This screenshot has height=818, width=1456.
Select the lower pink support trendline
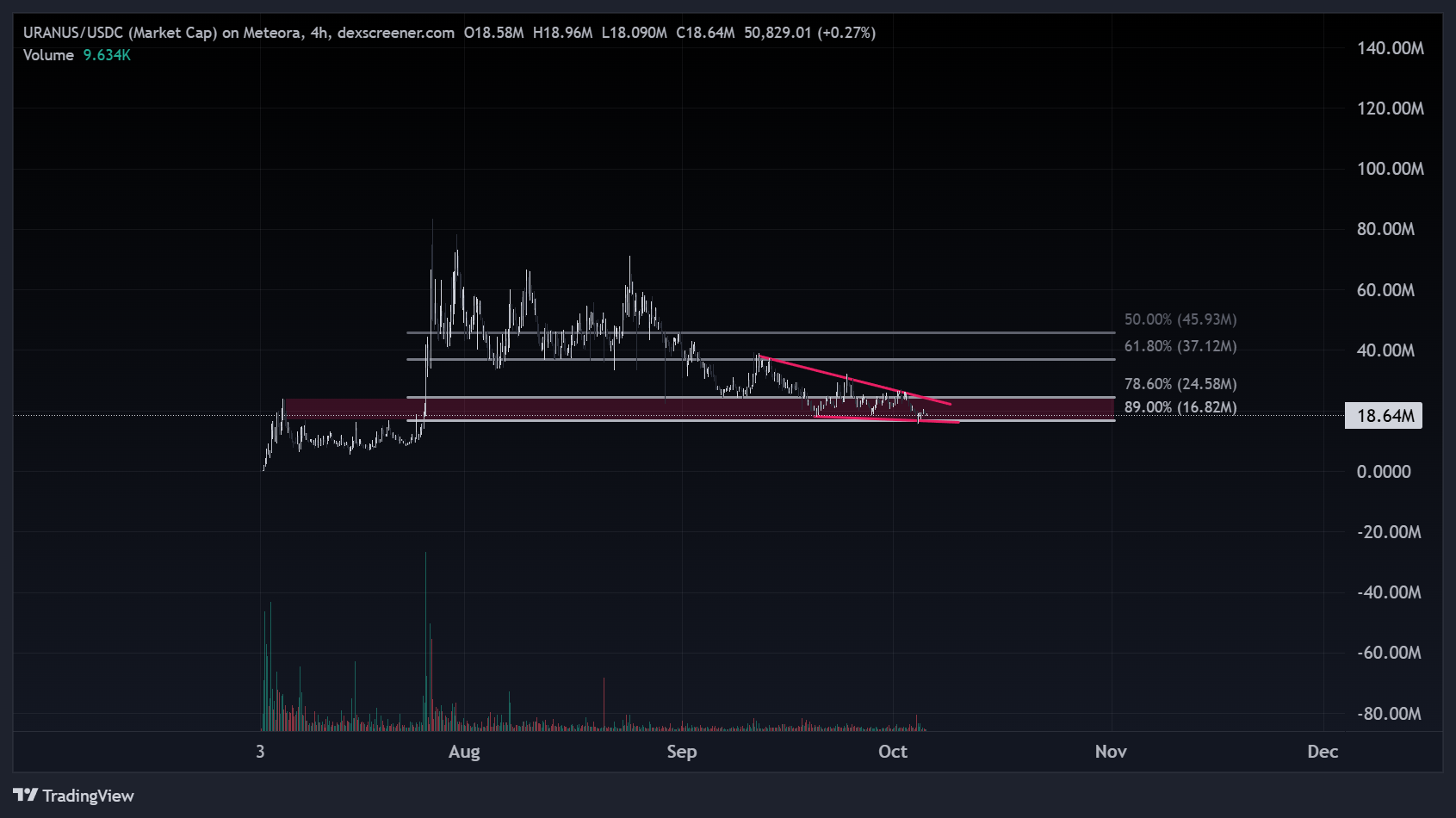click(887, 419)
